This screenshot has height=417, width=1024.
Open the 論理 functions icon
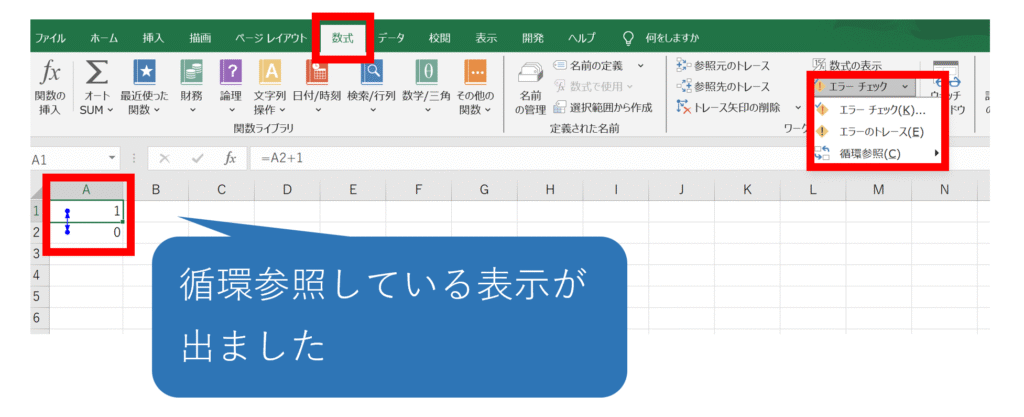click(x=231, y=73)
